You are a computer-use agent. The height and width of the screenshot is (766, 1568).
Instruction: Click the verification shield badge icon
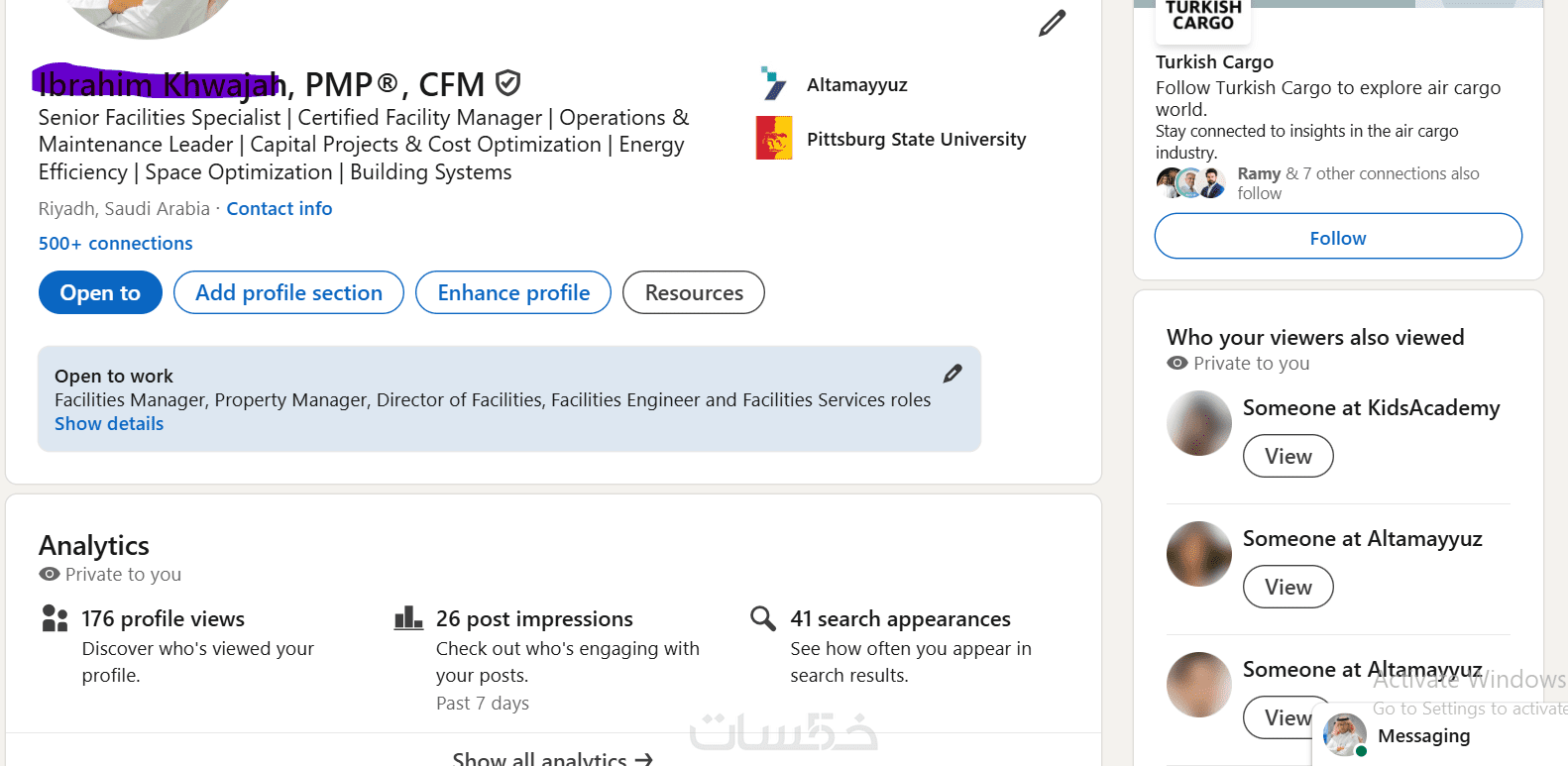pos(508,83)
